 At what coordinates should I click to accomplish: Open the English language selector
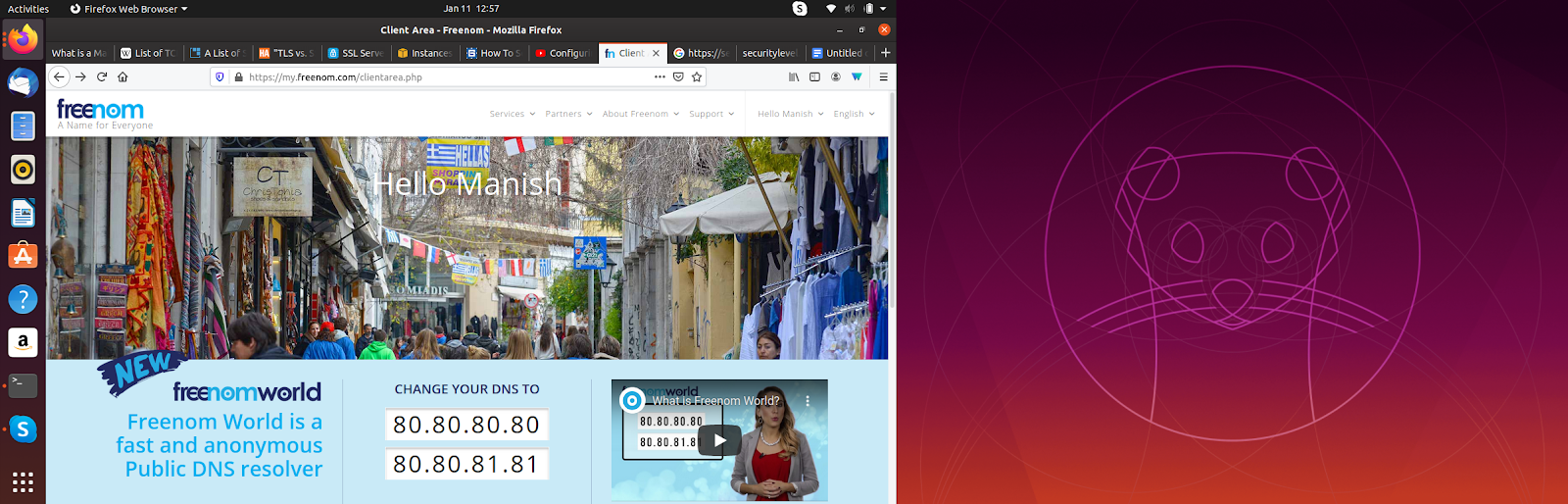(854, 114)
